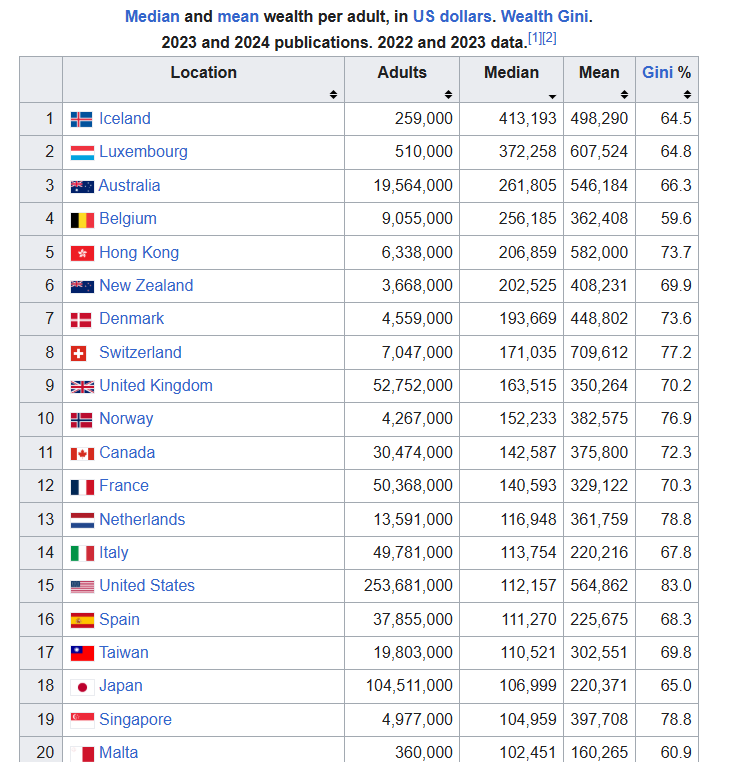Open the United Kingdom link
The height and width of the screenshot is (762, 736).
tap(156, 385)
